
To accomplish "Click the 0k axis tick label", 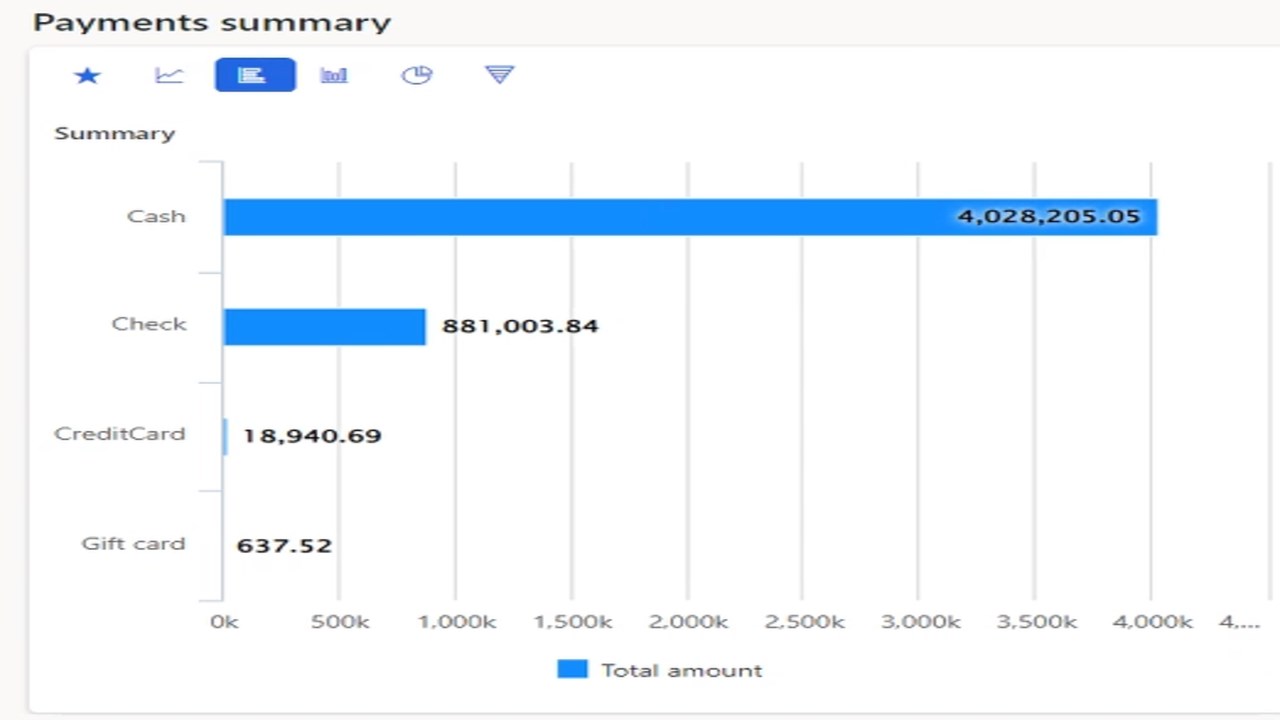I will pos(224,622).
